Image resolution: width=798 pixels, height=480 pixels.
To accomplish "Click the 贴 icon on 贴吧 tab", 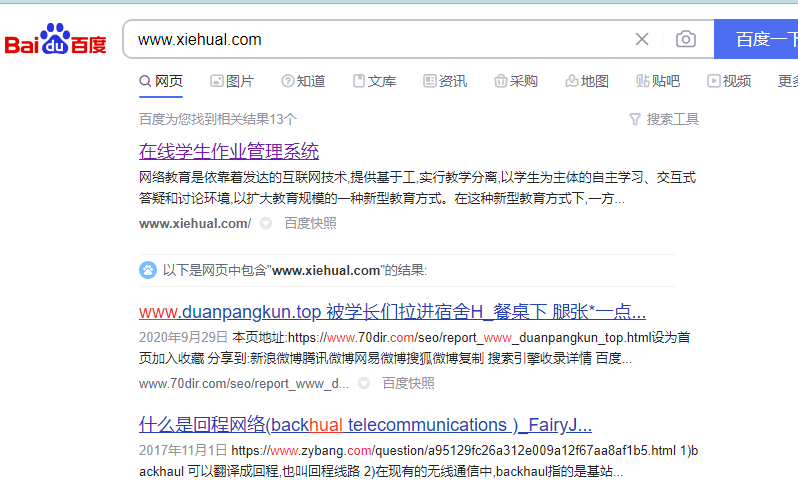I will click(x=643, y=81).
